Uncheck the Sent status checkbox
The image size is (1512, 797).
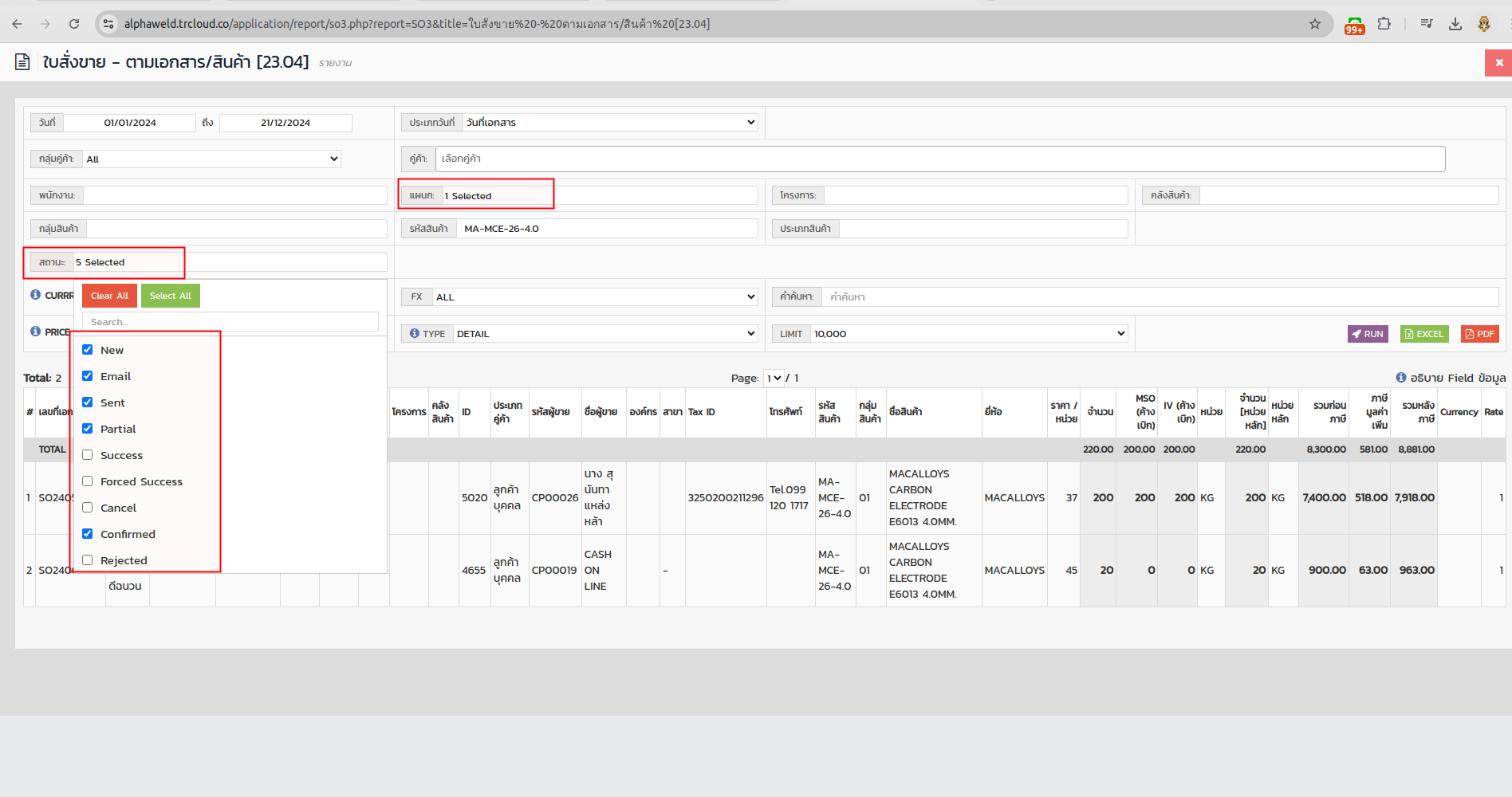tap(88, 402)
